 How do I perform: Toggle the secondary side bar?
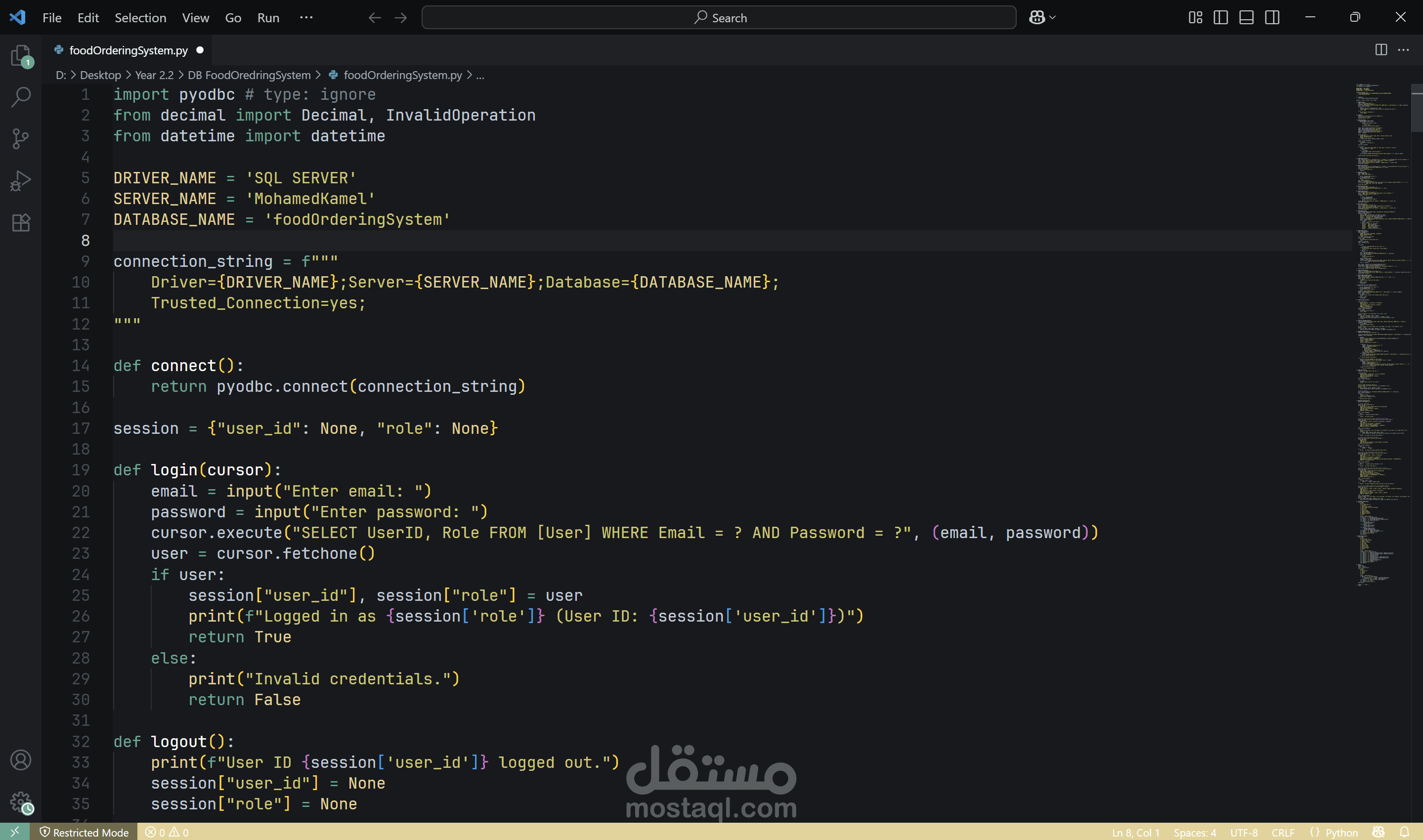tap(1272, 18)
